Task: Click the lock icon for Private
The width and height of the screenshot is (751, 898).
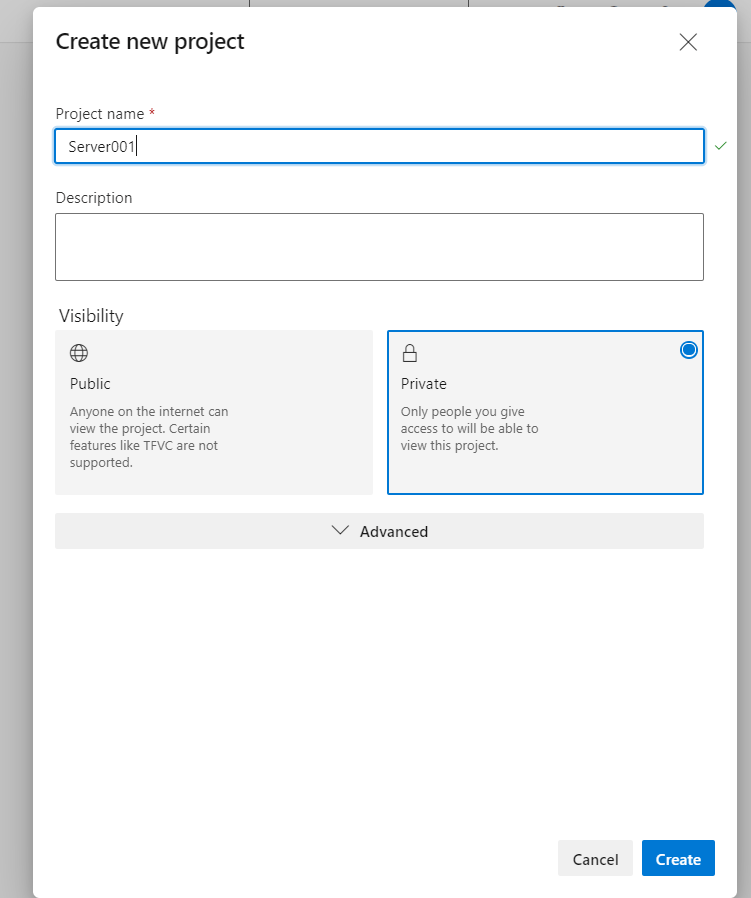Action: pos(410,353)
